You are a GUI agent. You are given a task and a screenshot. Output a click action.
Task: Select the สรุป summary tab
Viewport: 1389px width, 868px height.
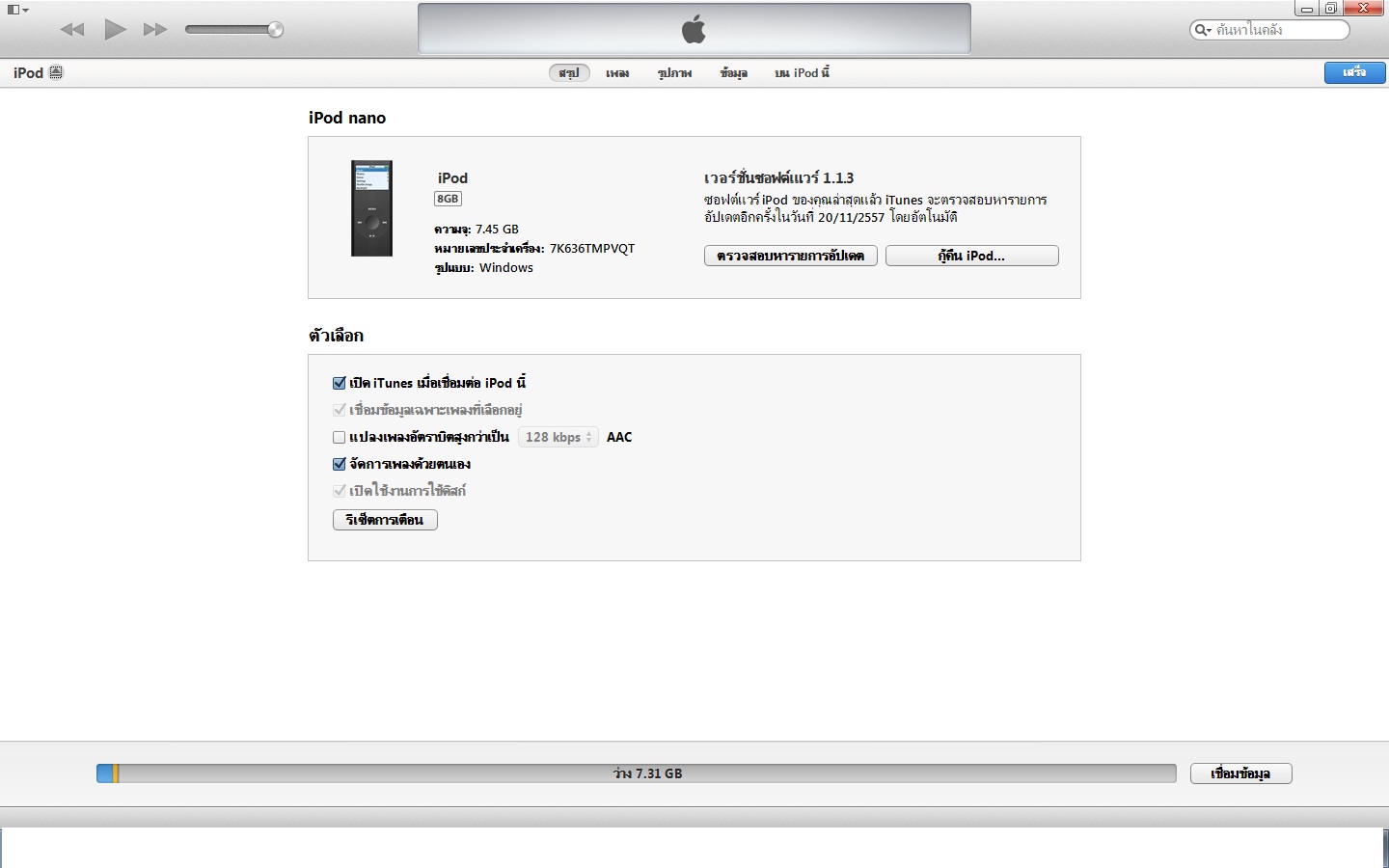(x=569, y=73)
